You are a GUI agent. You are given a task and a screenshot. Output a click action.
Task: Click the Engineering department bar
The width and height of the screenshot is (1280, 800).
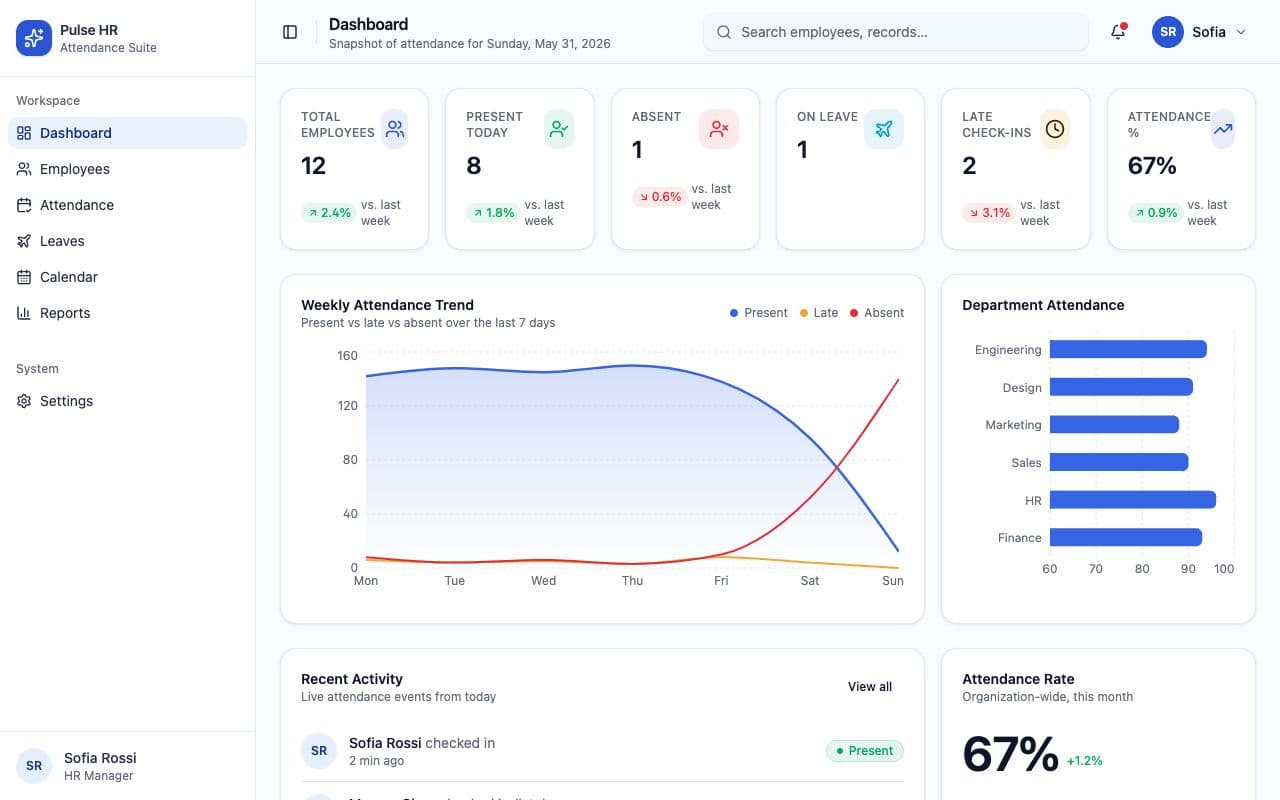point(1128,349)
